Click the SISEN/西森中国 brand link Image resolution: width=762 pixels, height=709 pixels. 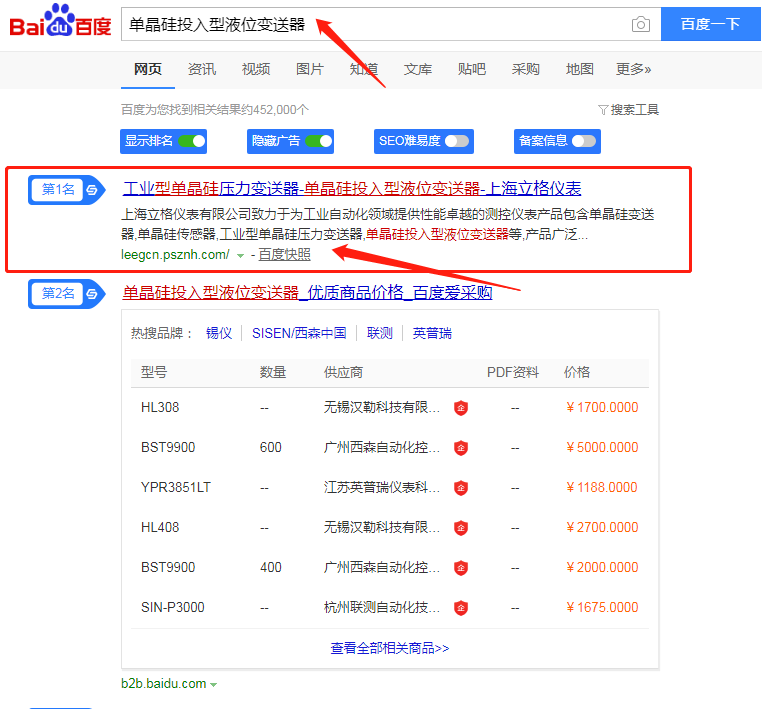(x=299, y=333)
